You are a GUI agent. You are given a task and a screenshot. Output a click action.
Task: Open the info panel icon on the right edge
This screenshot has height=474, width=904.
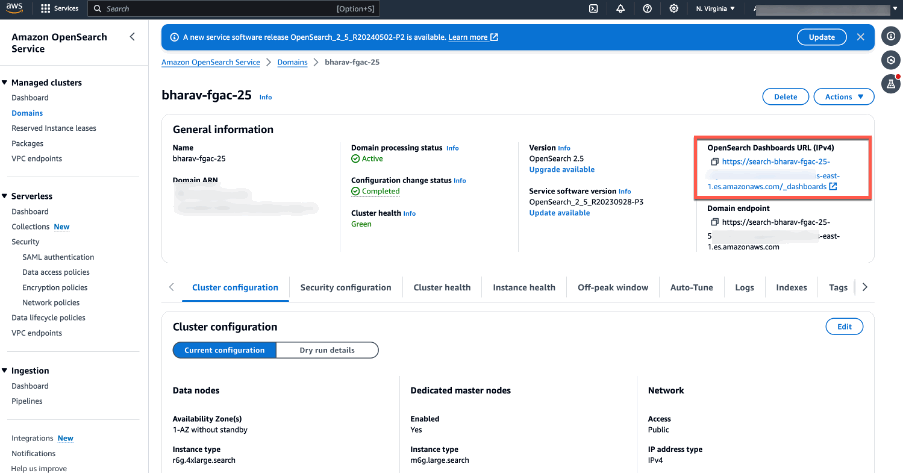coord(891,36)
